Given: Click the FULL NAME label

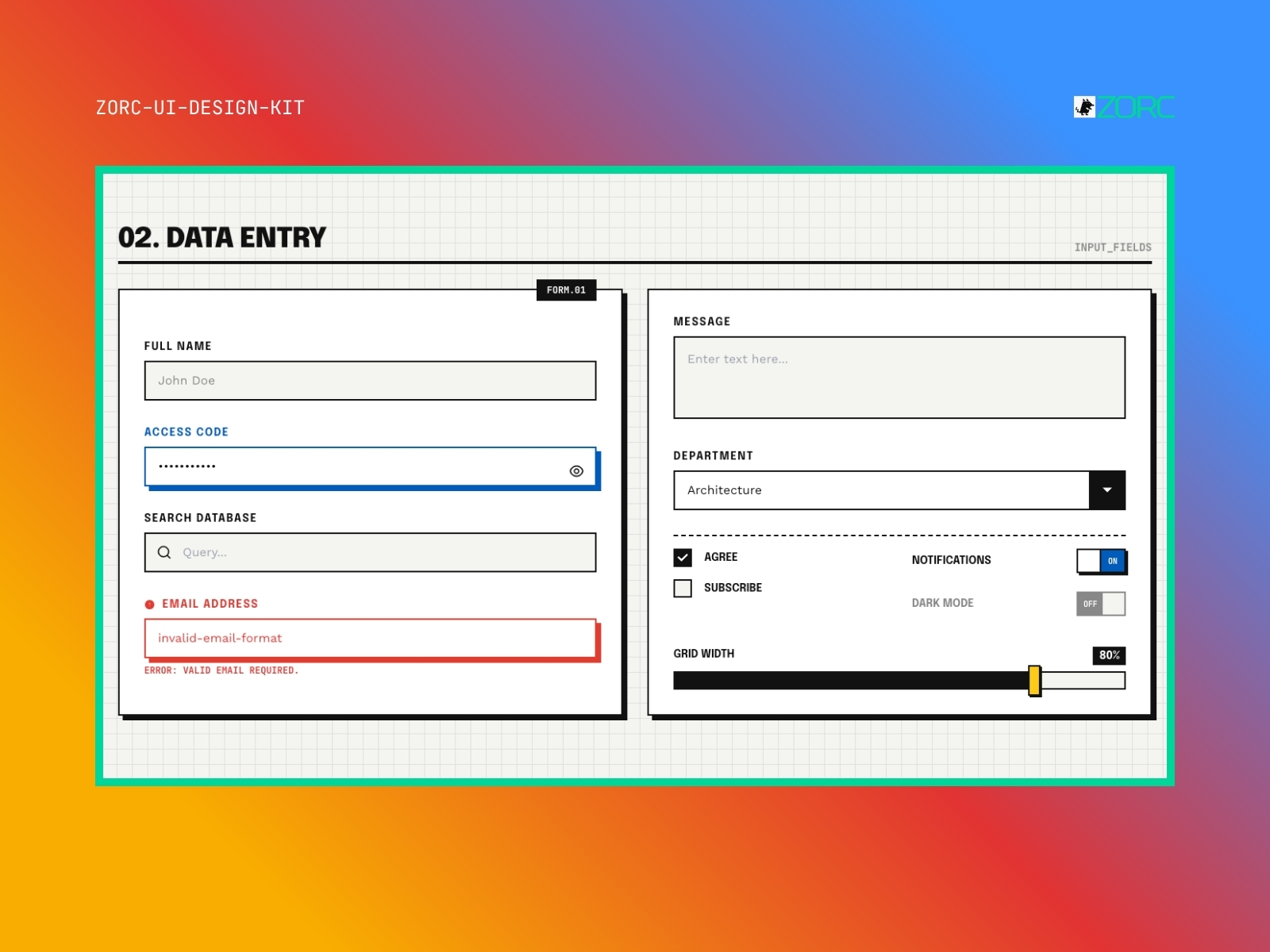Looking at the screenshot, I should click(178, 346).
